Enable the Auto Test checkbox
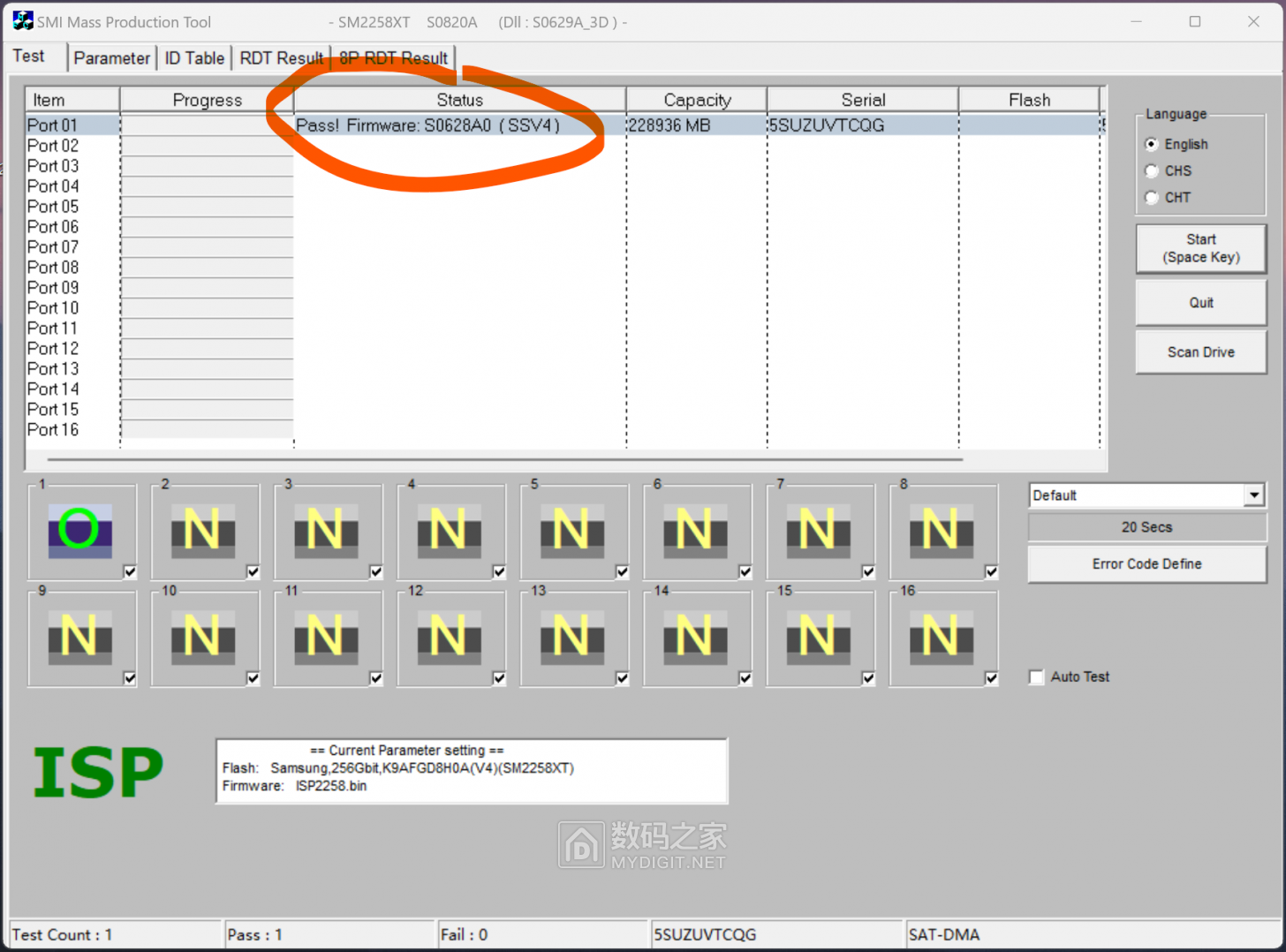1286x952 pixels. [1037, 676]
